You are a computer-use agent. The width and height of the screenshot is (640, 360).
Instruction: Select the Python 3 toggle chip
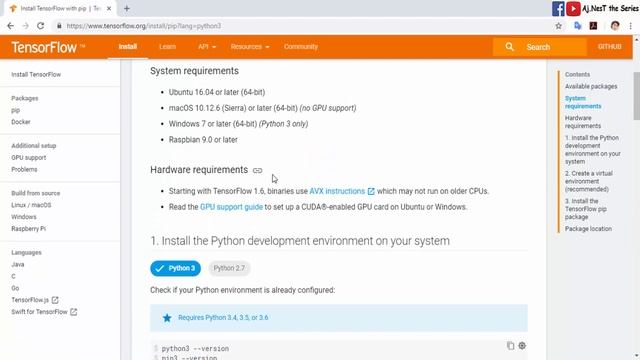pos(176,268)
